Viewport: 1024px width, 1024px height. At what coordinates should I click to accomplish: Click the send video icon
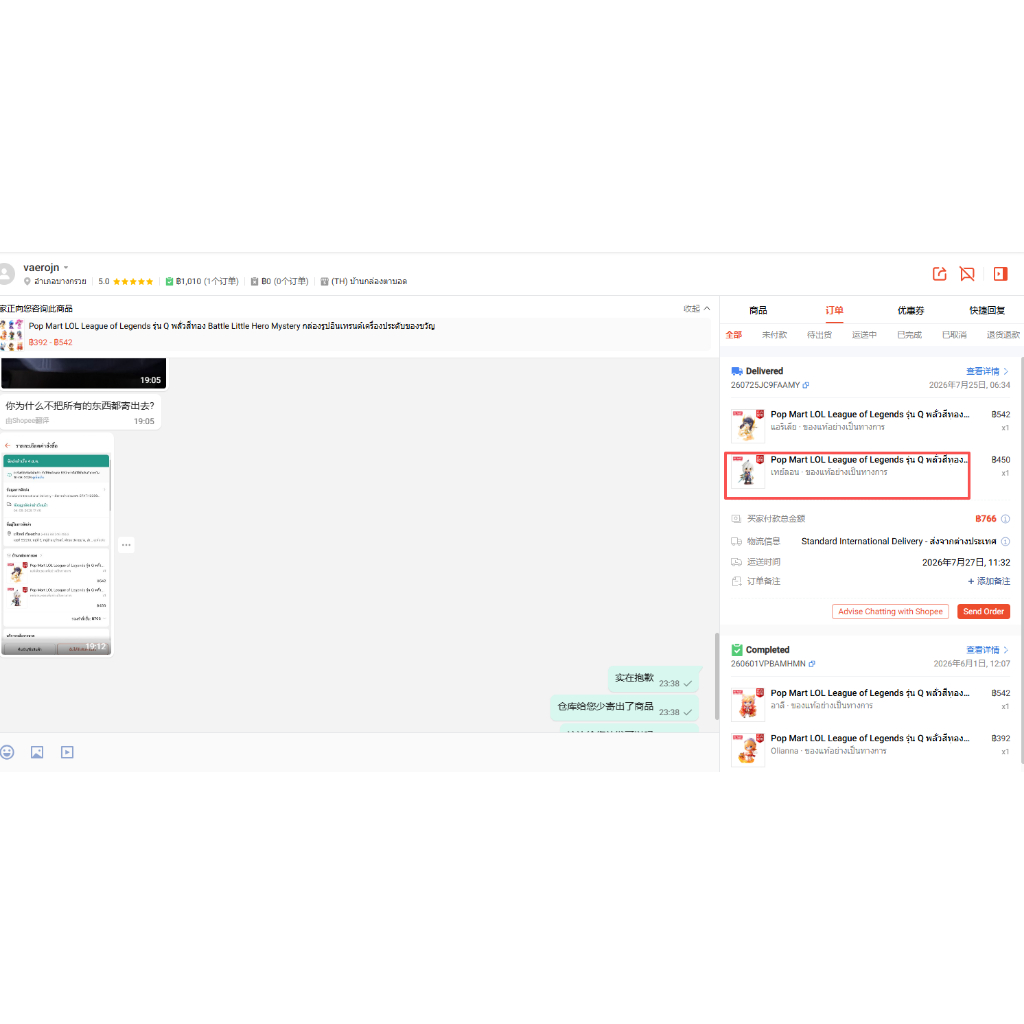click(67, 752)
